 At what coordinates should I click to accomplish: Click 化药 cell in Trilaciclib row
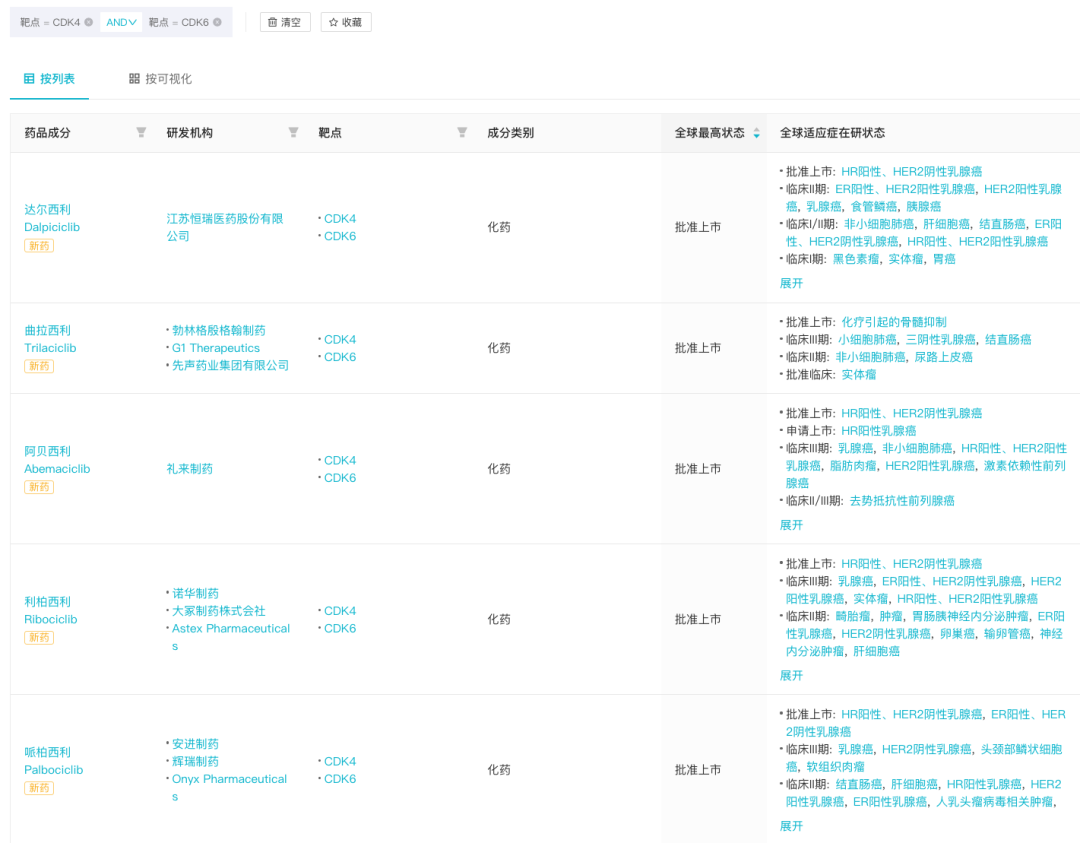tap(499, 348)
